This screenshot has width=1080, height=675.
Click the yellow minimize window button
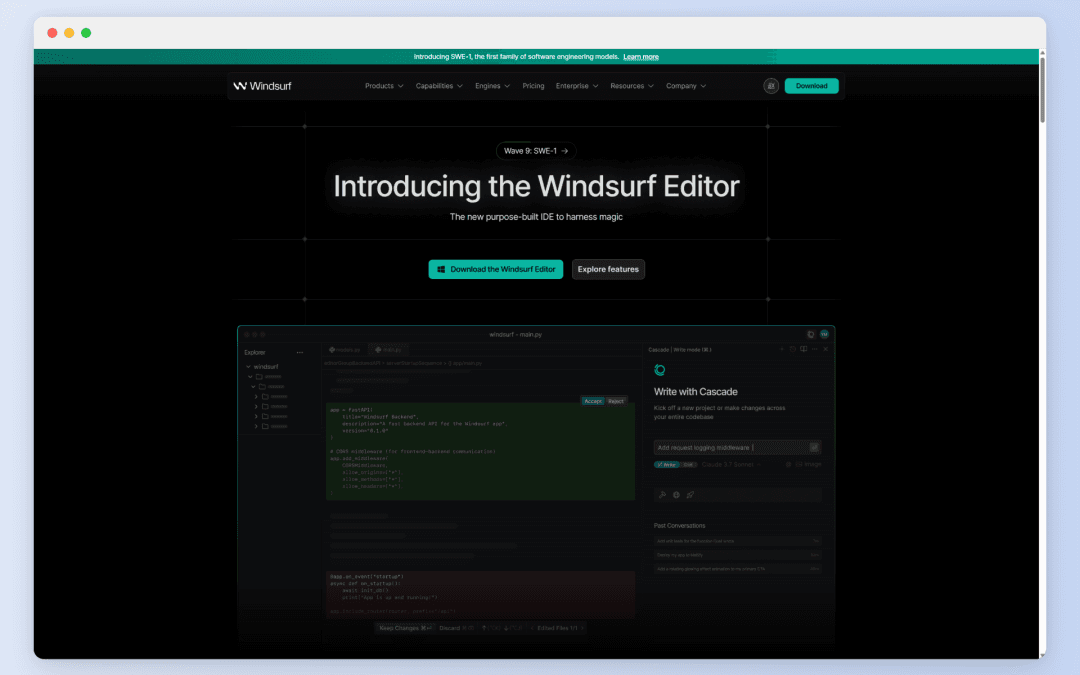coord(69,33)
